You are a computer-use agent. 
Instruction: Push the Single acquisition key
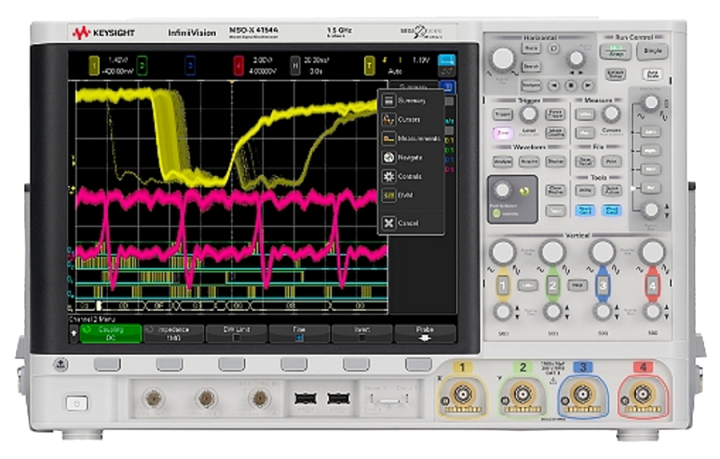pyautogui.click(x=652, y=51)
